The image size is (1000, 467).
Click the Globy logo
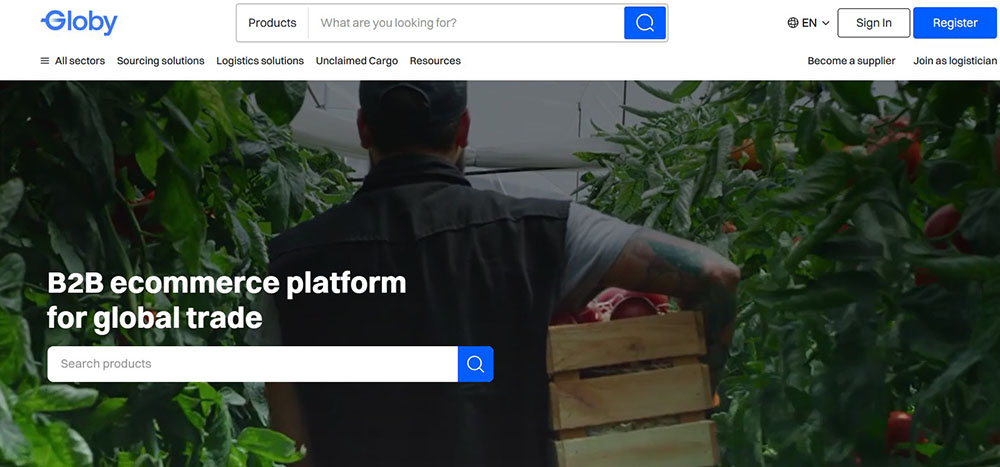click(79, 22)
